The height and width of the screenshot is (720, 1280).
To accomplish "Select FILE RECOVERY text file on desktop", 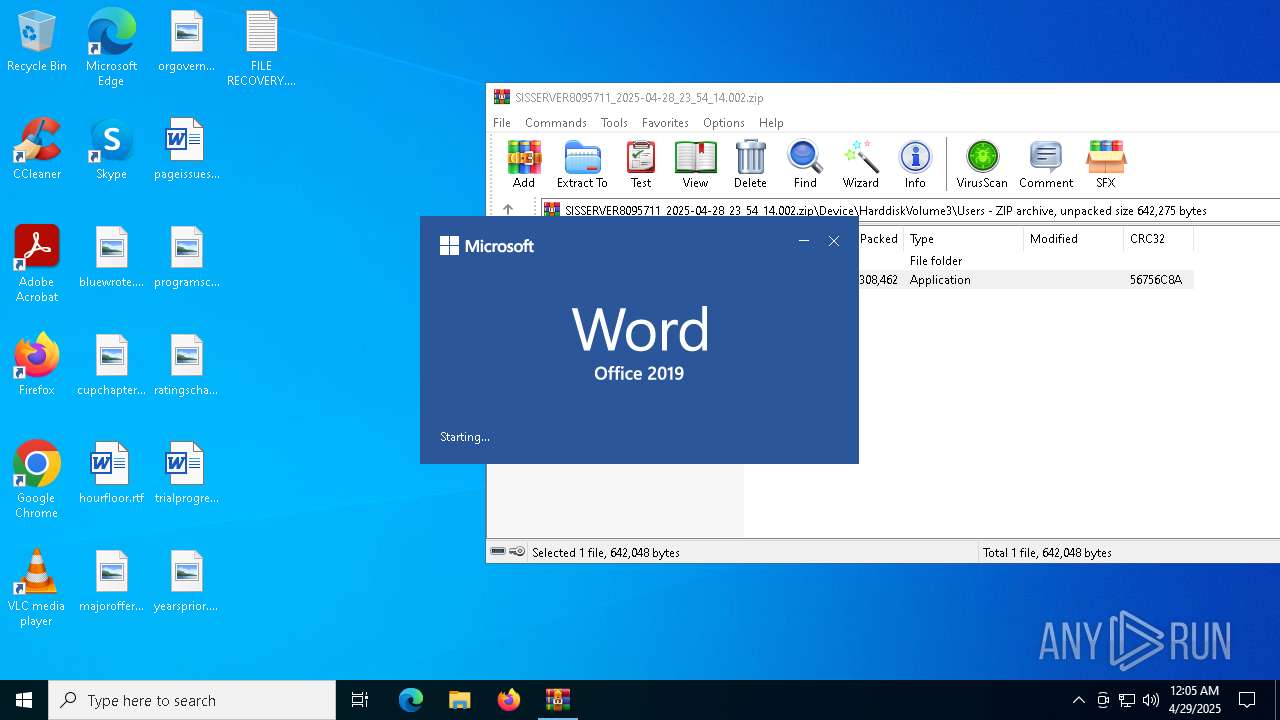I will tap(261, 48).
